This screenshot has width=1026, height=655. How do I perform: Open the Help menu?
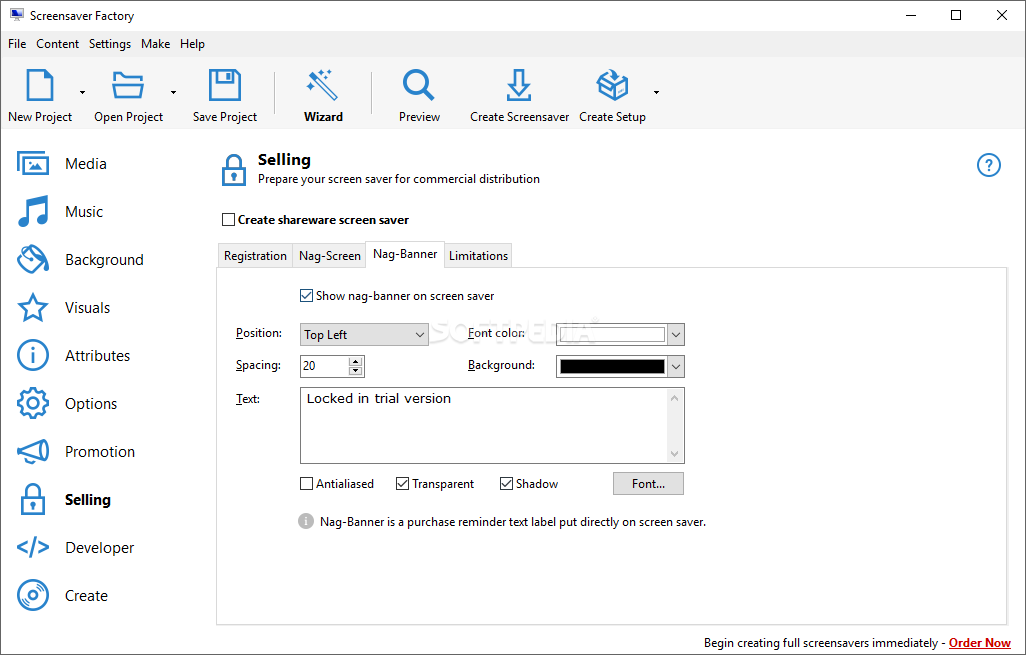point(192,44)
